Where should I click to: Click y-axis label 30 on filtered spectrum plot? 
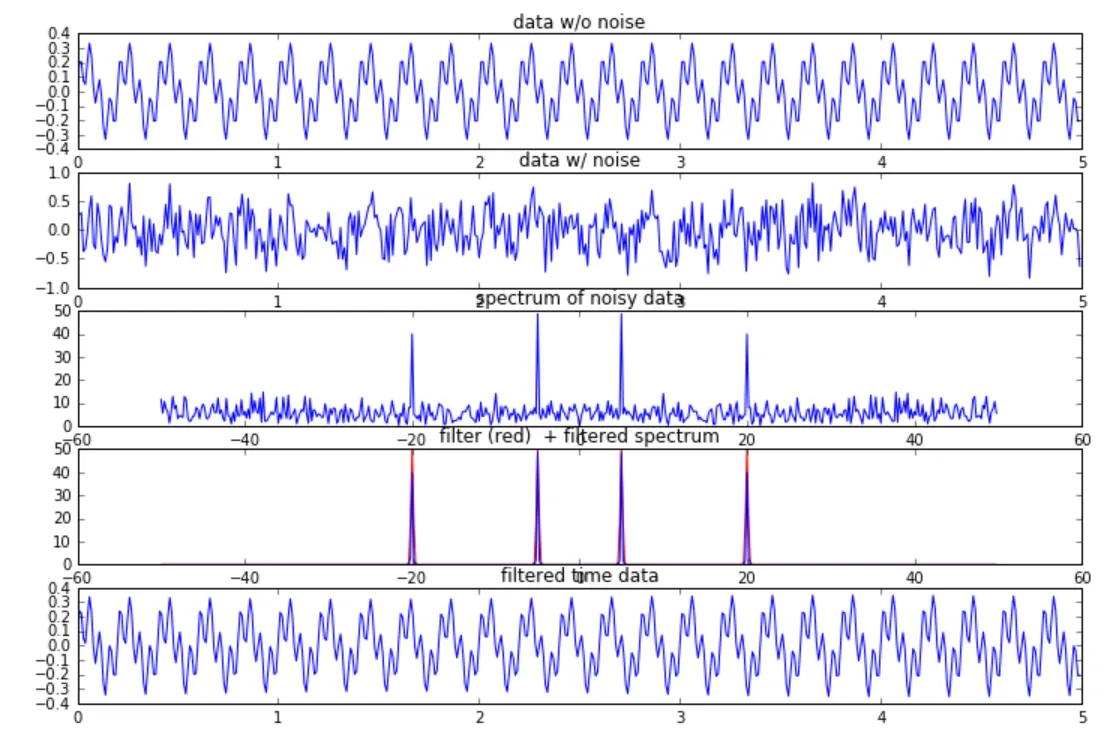coord(62,495)
